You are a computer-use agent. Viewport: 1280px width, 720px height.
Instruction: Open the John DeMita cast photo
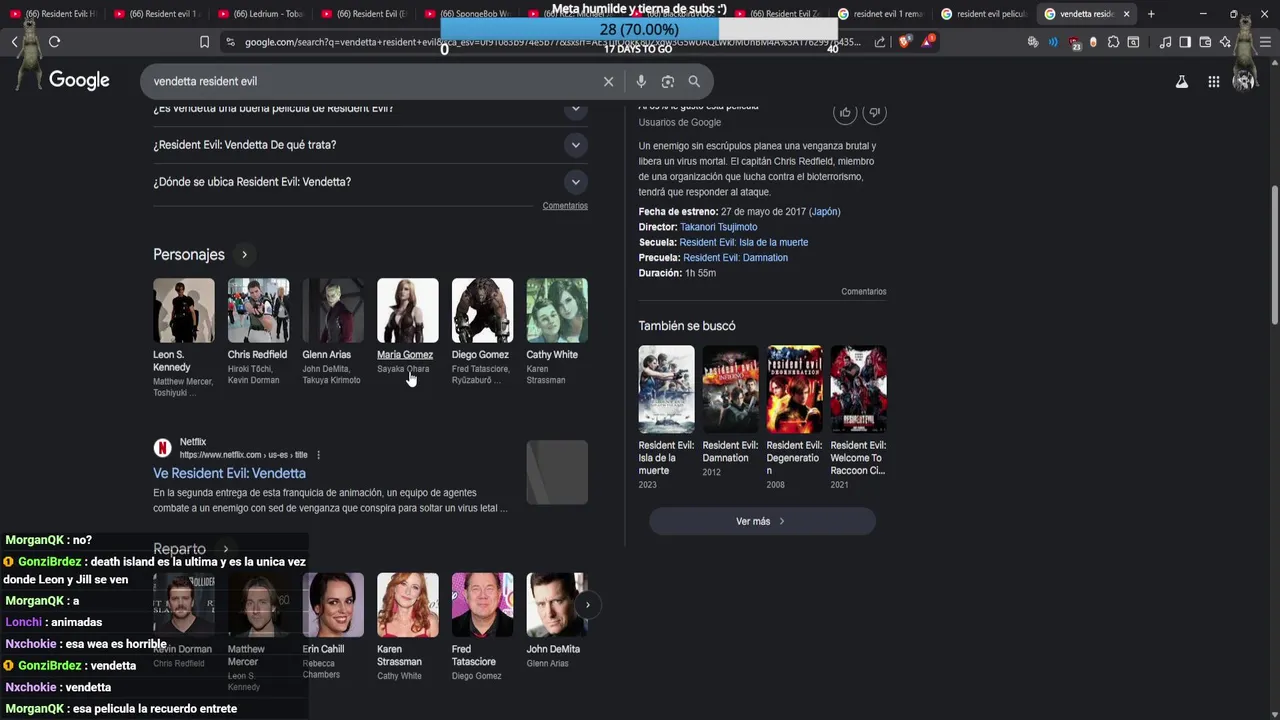(x=557, y=605)
